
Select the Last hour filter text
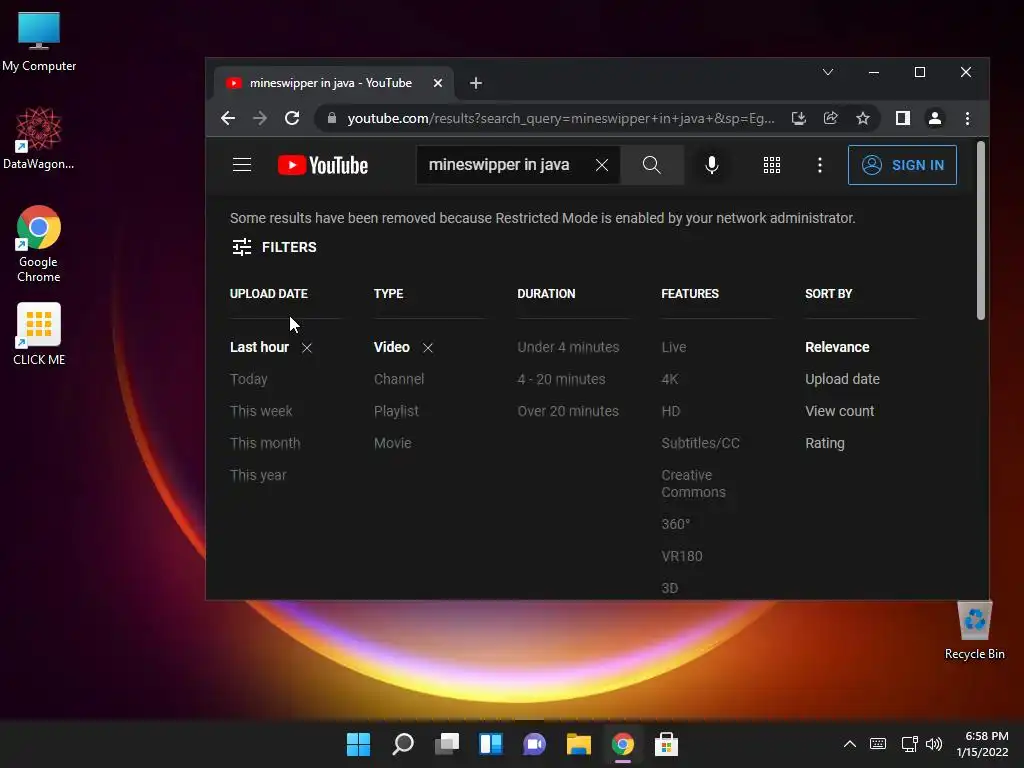[x=259, y=347]
